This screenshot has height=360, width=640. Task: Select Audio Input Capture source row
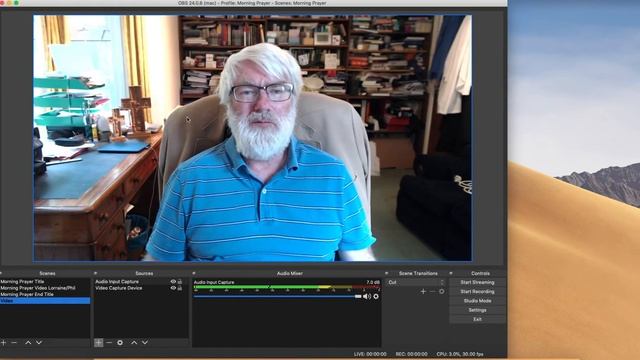(x=141, y=282)
